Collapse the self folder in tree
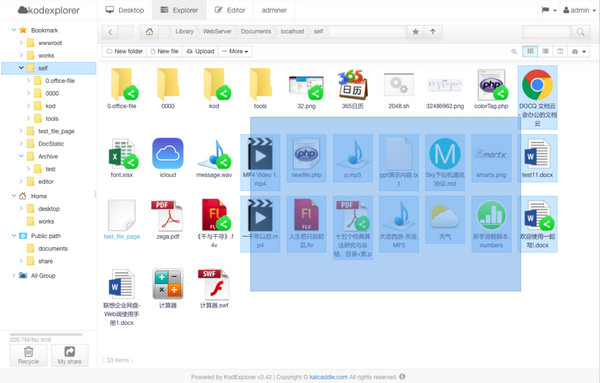This screenshot has width=600, height=383. [21, 68]
